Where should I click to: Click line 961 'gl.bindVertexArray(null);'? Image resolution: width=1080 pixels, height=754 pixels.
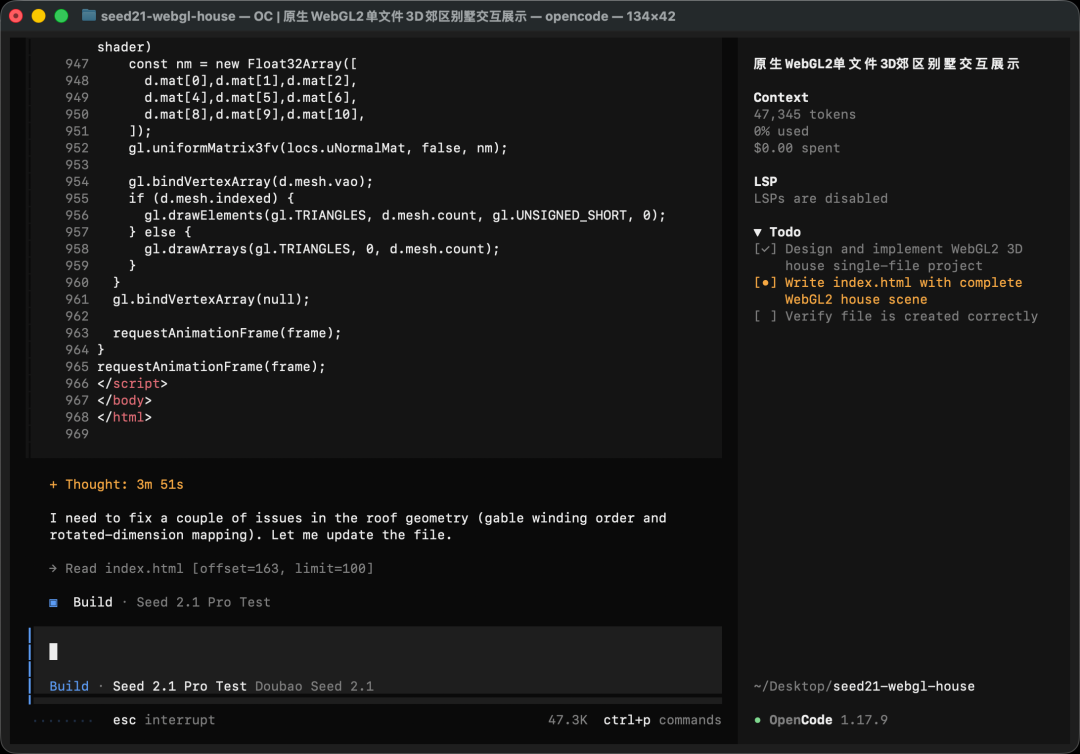[211, 300]
